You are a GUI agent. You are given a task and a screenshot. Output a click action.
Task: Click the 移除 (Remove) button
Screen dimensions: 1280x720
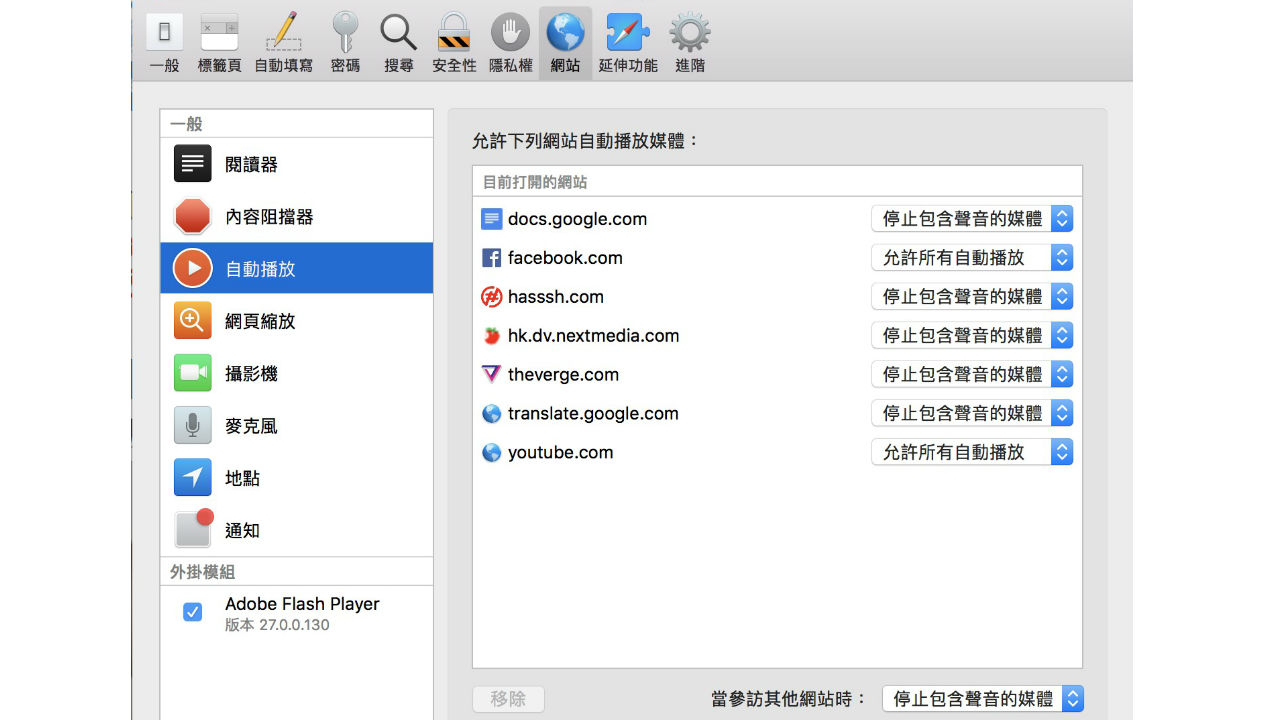tap(508, 699)
